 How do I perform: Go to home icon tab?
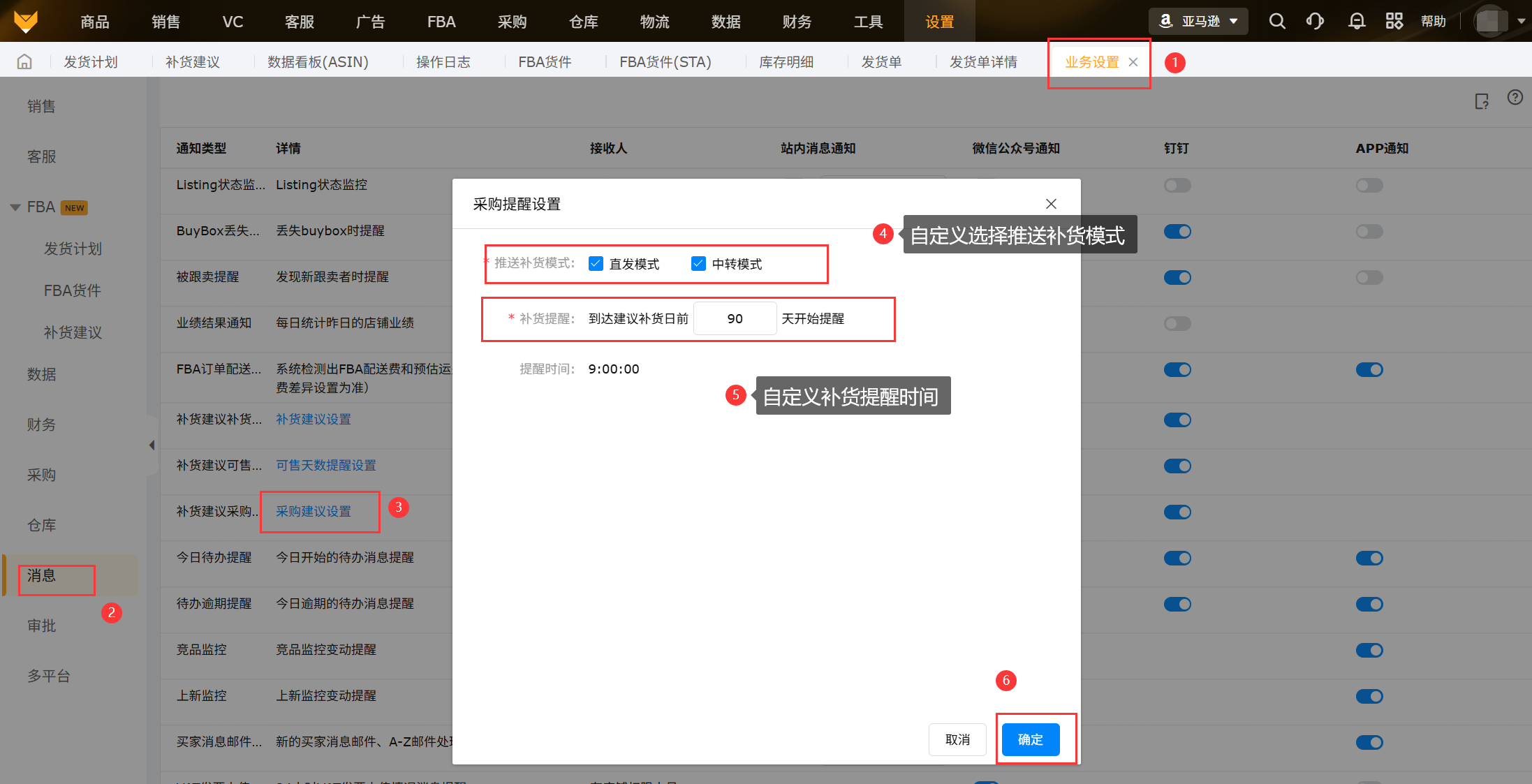click(x=24, y=61)
